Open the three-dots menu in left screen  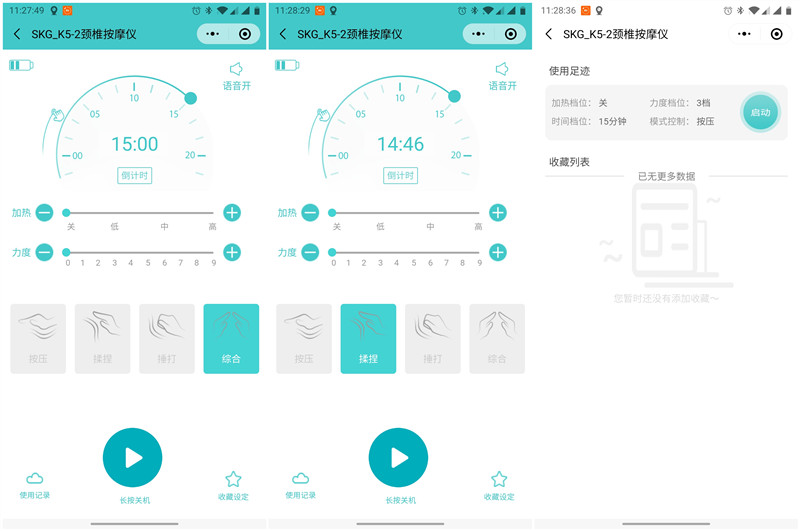pos(213,34)
